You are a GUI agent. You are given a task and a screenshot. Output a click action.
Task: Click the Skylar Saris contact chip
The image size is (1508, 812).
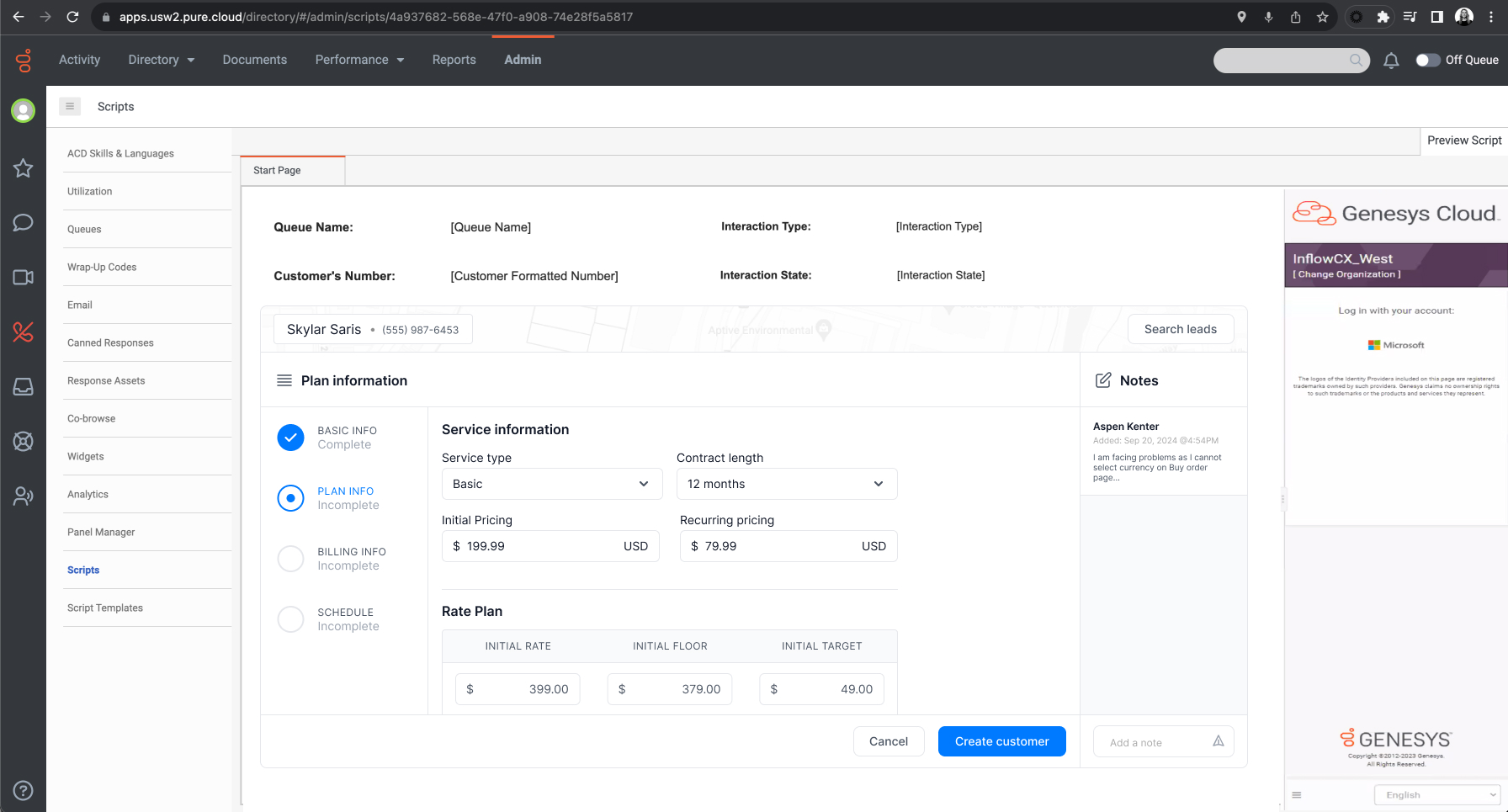[373, 329]
